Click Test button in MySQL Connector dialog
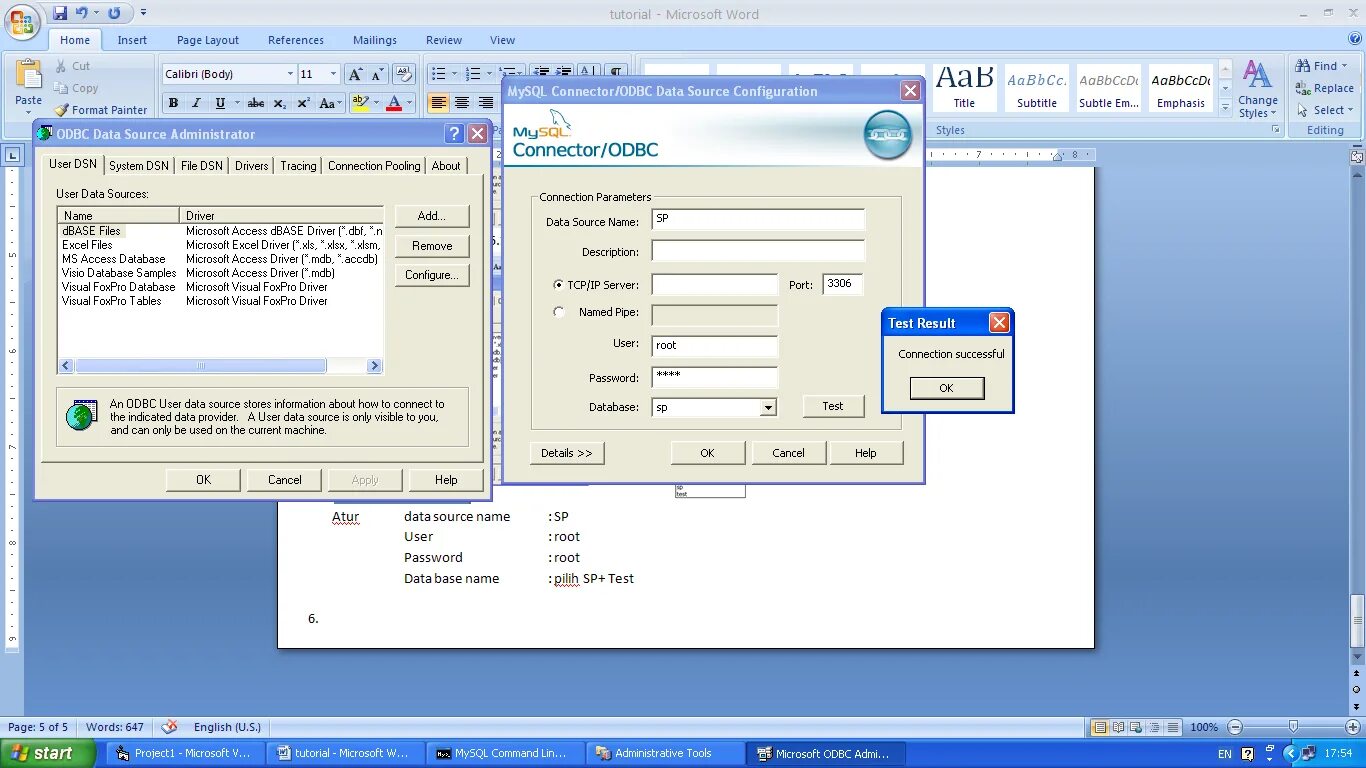 pos(833,406)
